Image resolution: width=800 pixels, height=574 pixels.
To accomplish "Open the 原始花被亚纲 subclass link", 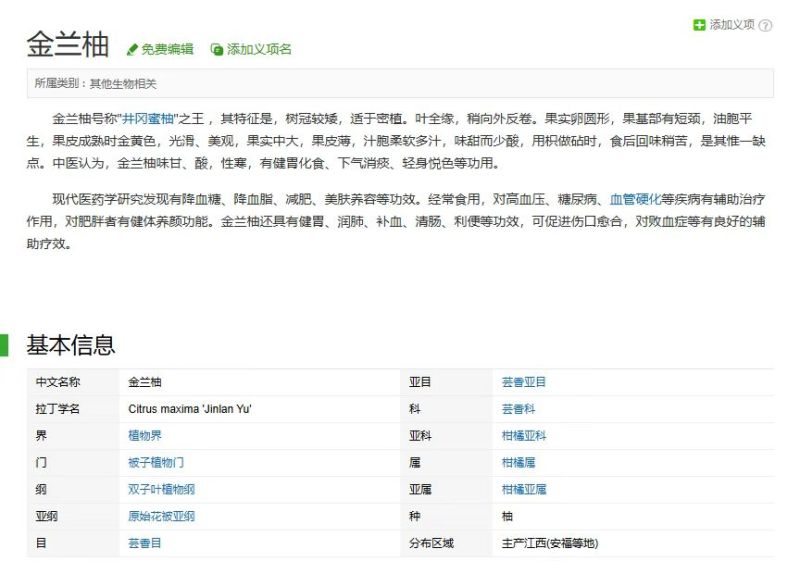I will point(161,516).
